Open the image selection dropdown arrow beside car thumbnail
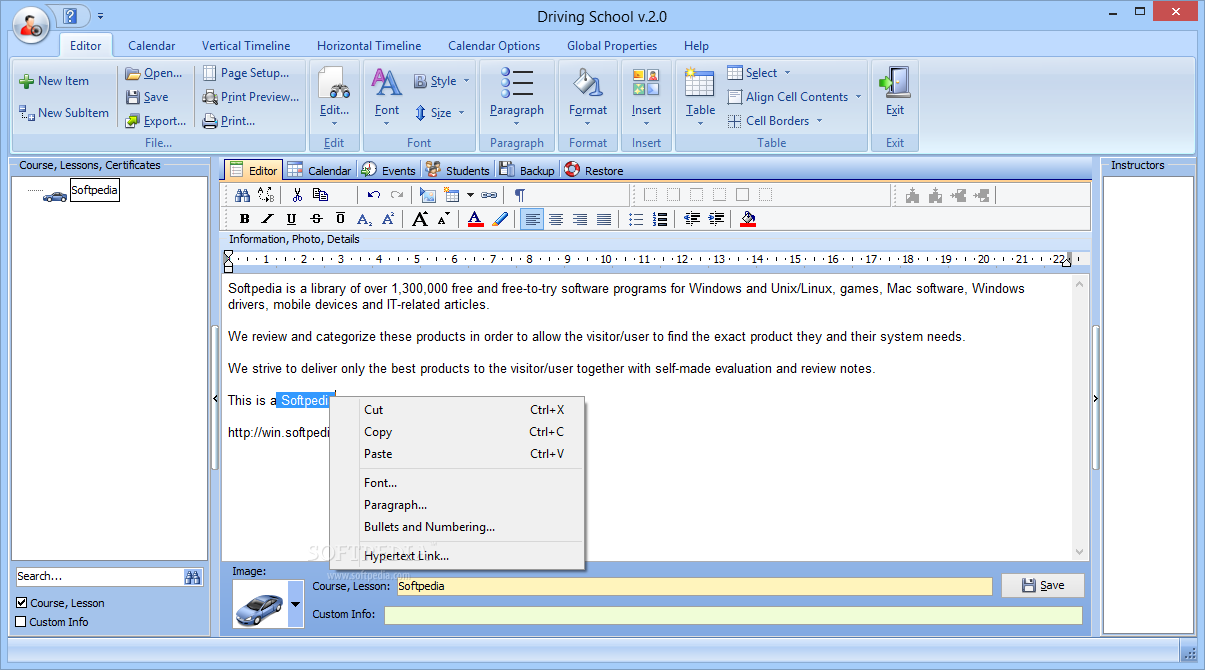1205x670 pixels. coord(295,604)
